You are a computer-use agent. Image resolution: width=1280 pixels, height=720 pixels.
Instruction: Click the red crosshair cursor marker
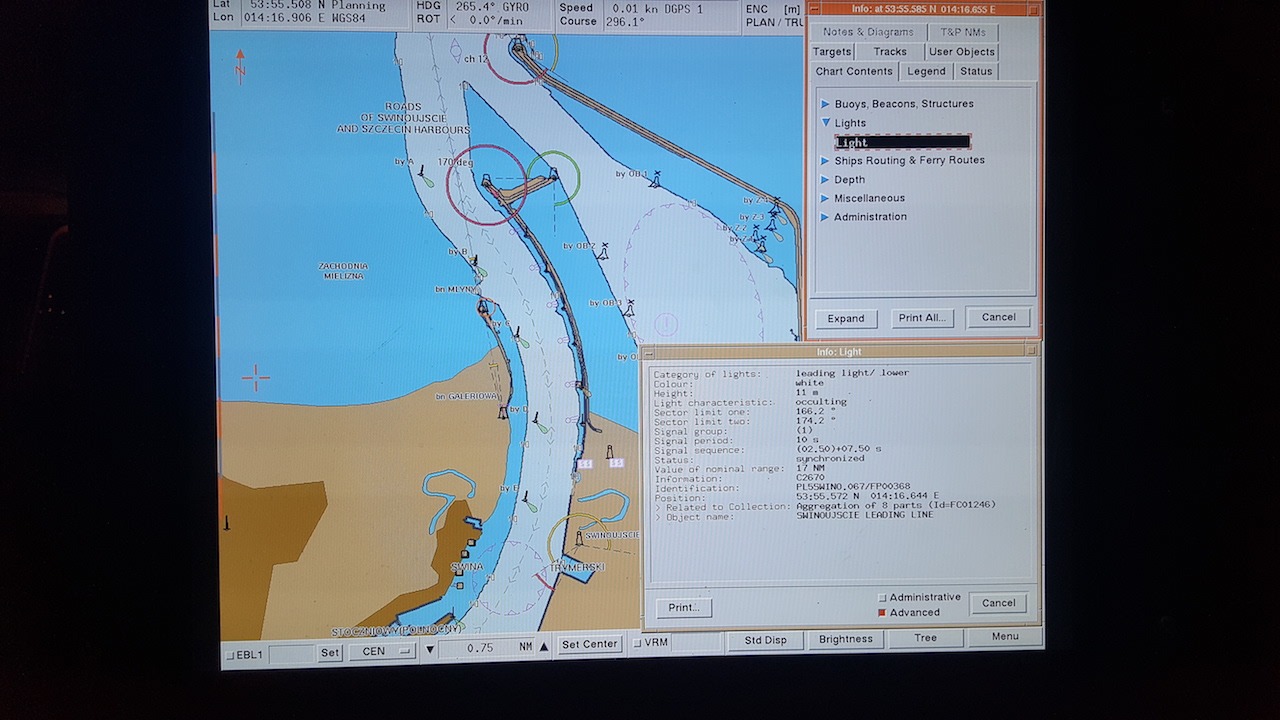(x=256, y=378)
